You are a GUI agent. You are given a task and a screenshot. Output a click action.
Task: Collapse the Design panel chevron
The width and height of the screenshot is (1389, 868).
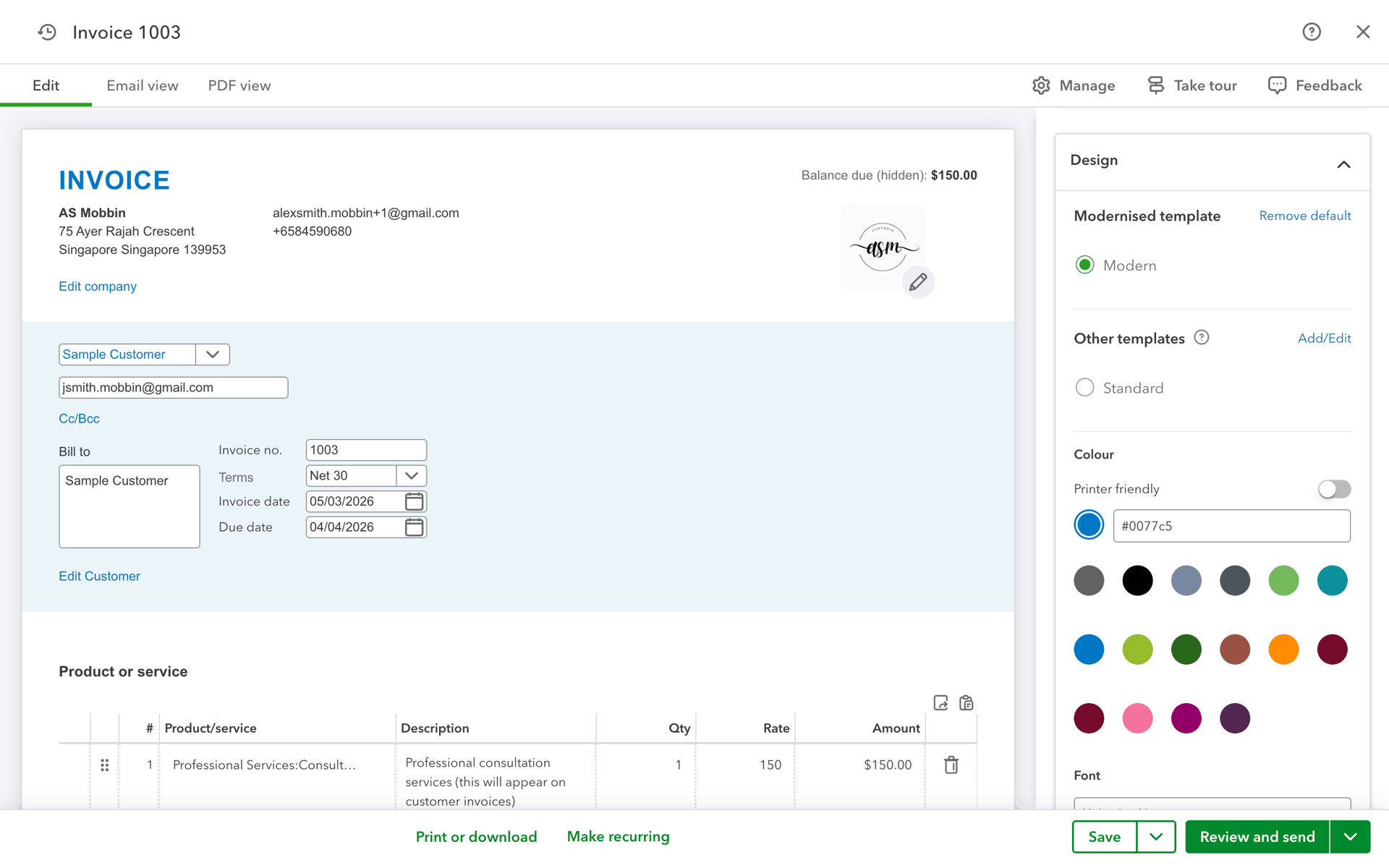(x=1343, y=164)
